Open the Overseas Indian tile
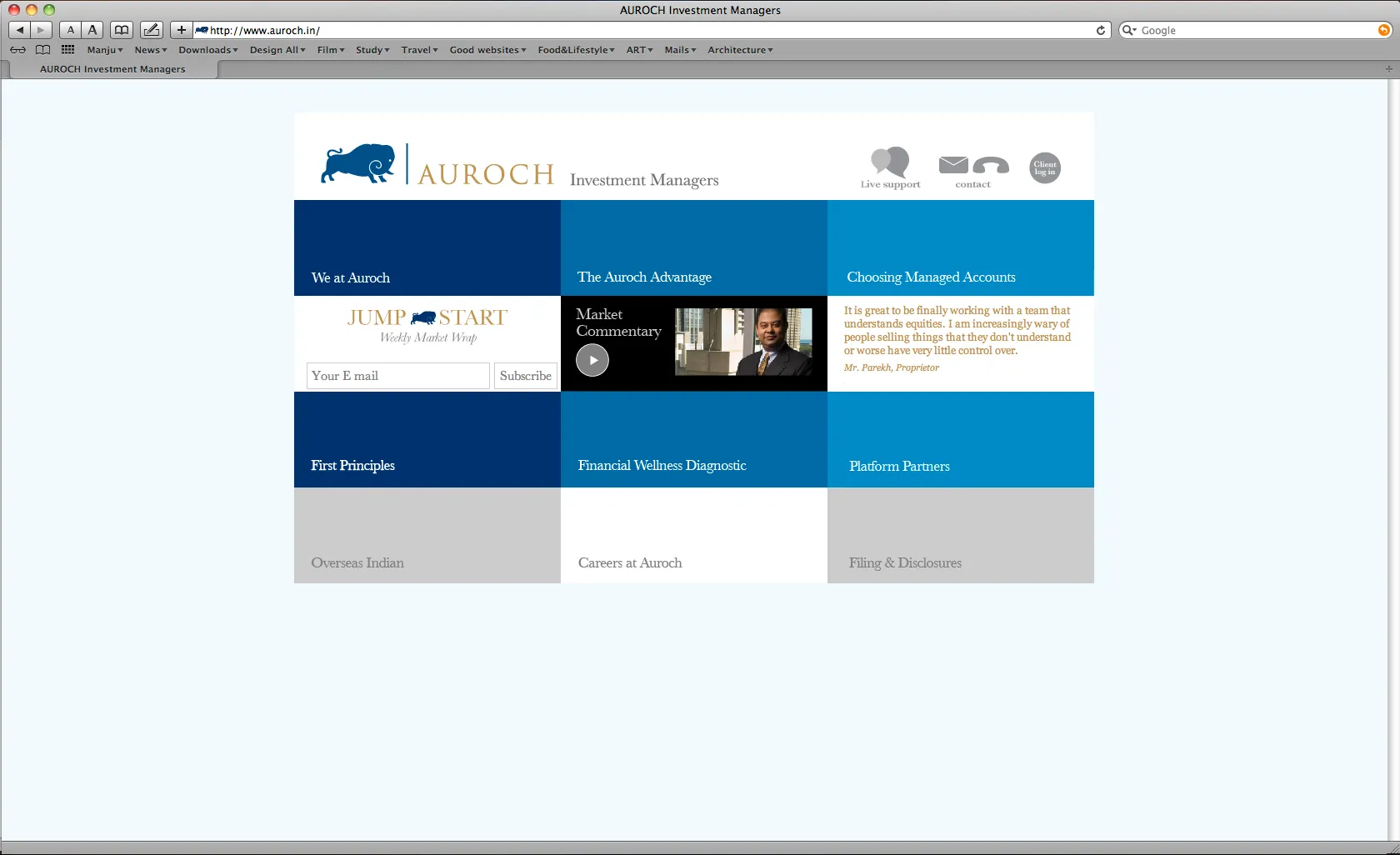Screen dimensions: 1400x855 [x=427, y=535]
